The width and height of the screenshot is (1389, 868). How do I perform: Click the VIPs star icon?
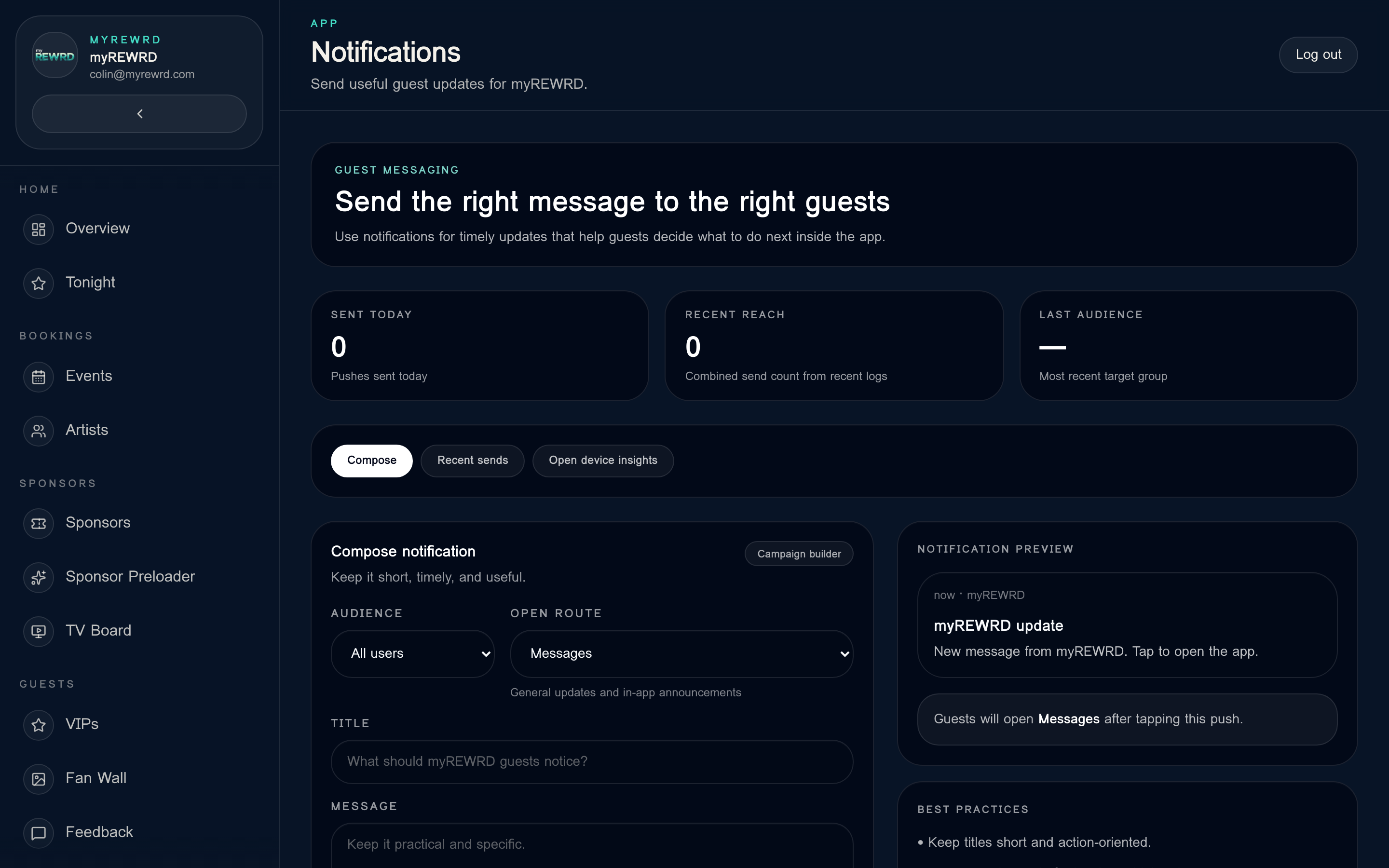point(38,725)
